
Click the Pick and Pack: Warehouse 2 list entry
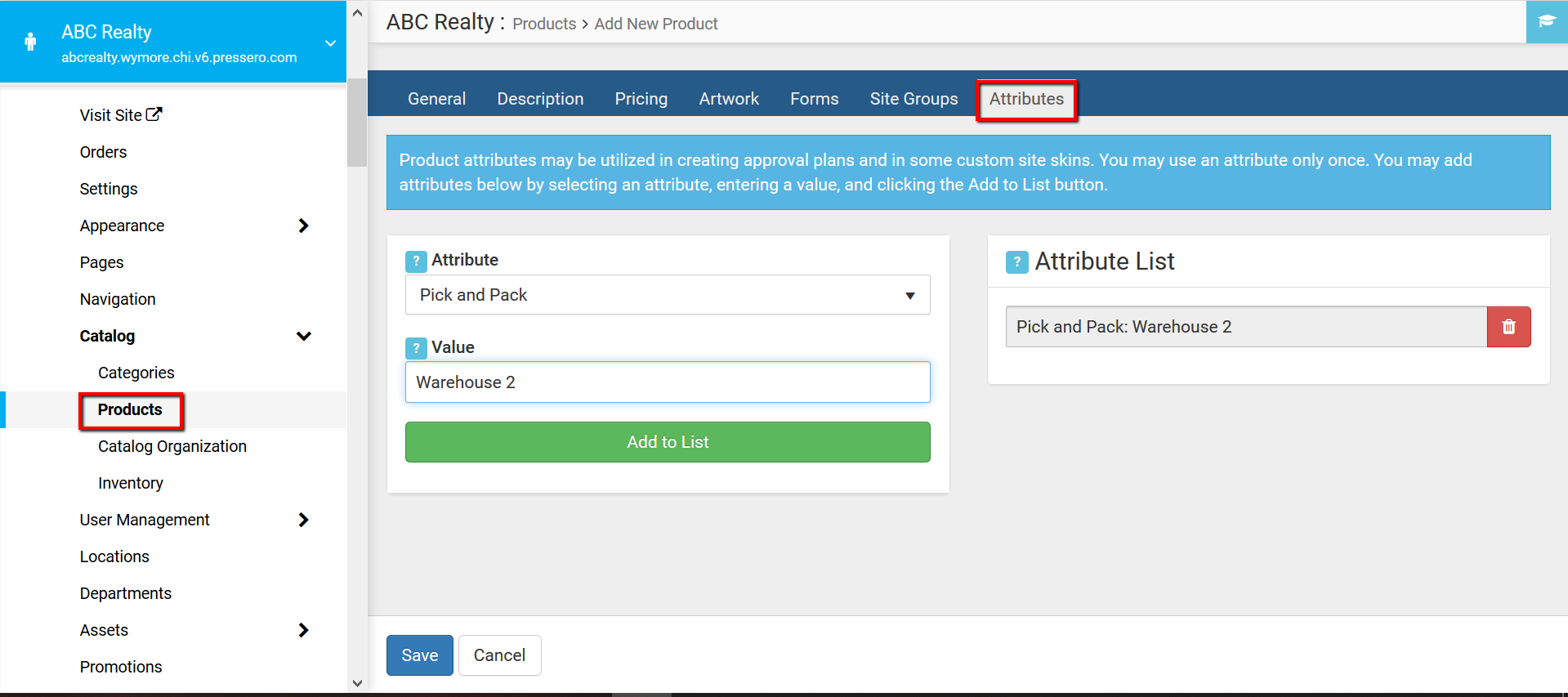tap(1246, 327)
